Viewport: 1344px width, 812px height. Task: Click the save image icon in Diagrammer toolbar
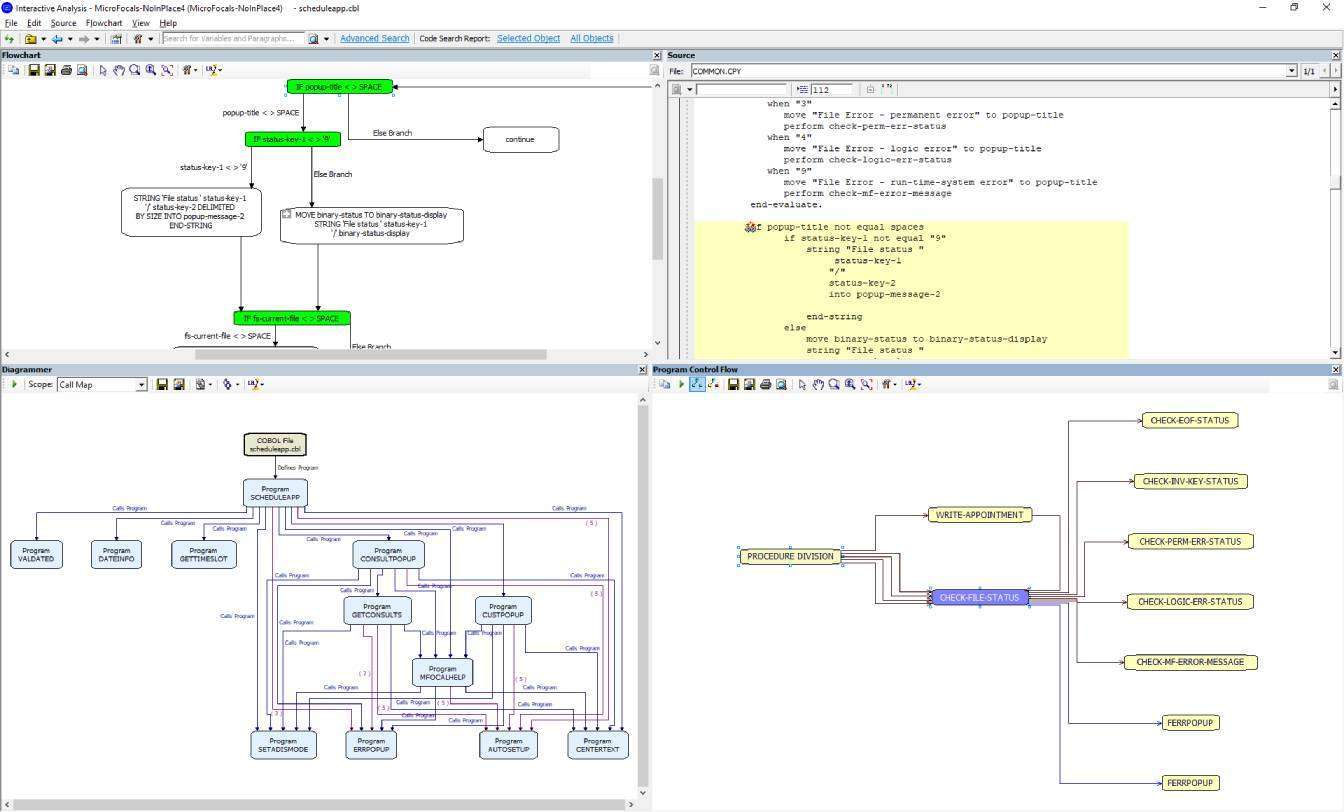pos(179,384)
